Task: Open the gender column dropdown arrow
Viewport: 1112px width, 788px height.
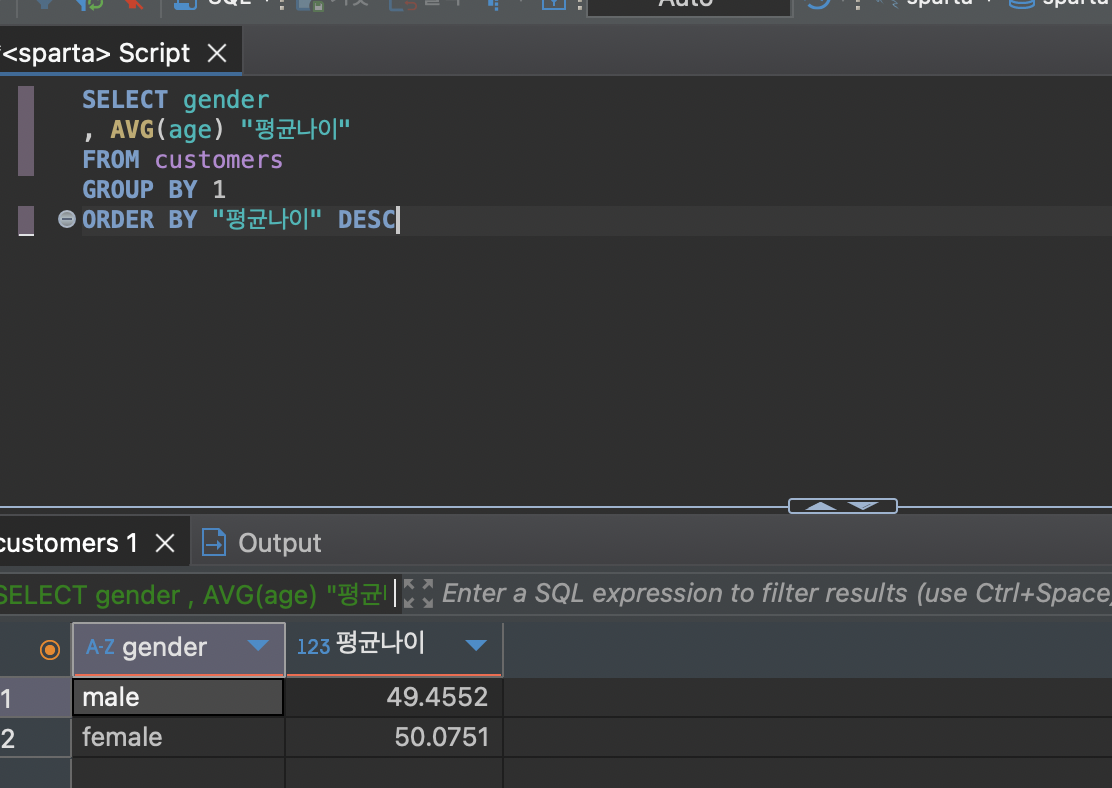Action: point(257,645)
